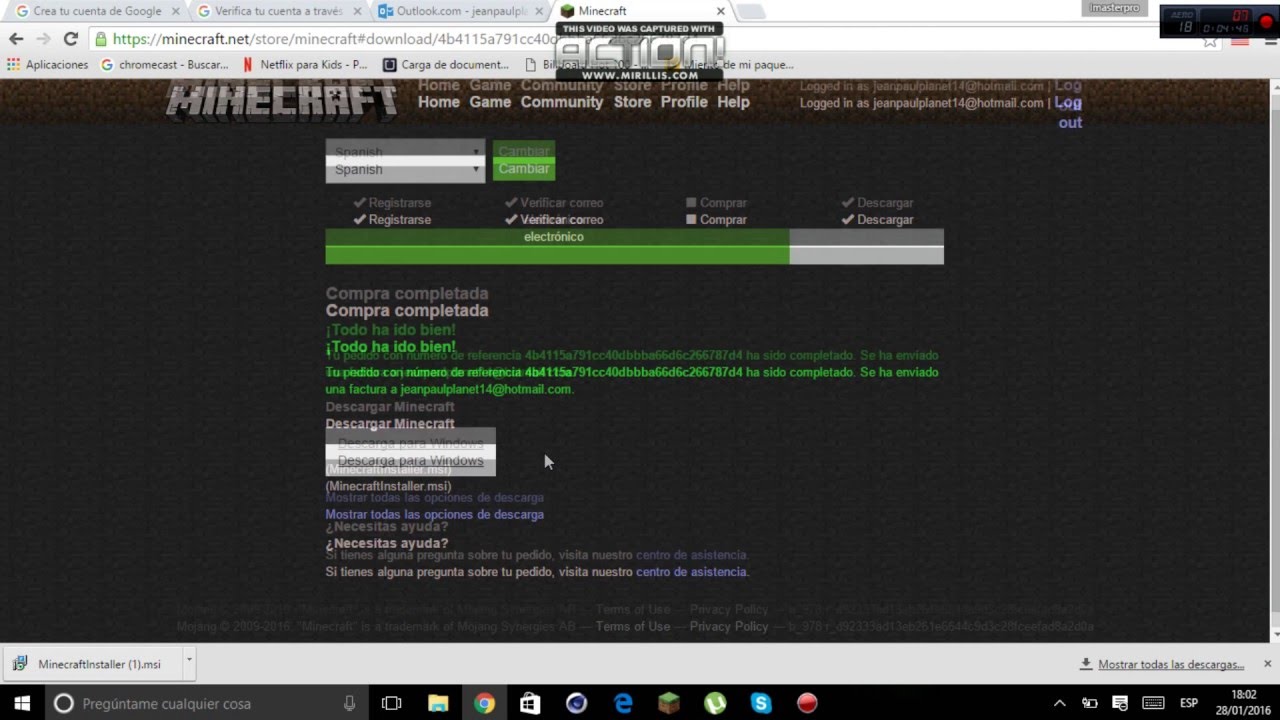Reload the Minecraft store page
The image size is (1280, 720).
(70, 39)
